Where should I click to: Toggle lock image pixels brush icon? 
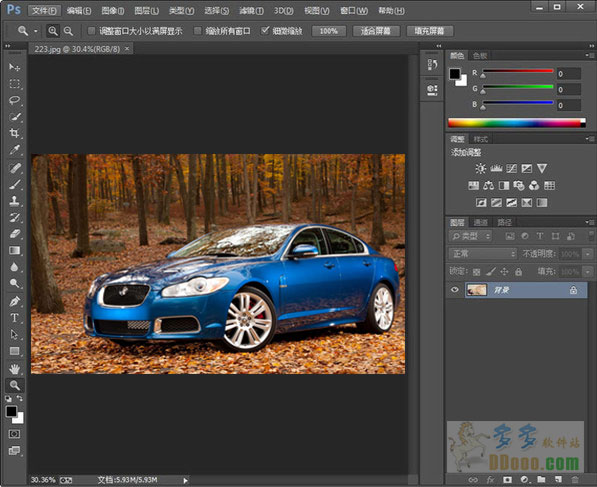(491, 271)
